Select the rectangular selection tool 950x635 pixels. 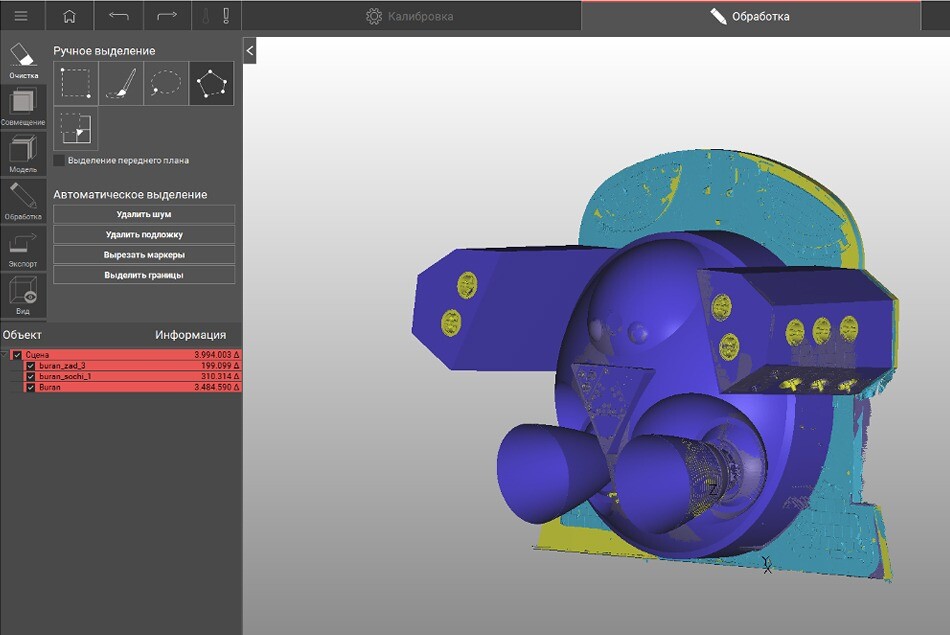(76, 84)
